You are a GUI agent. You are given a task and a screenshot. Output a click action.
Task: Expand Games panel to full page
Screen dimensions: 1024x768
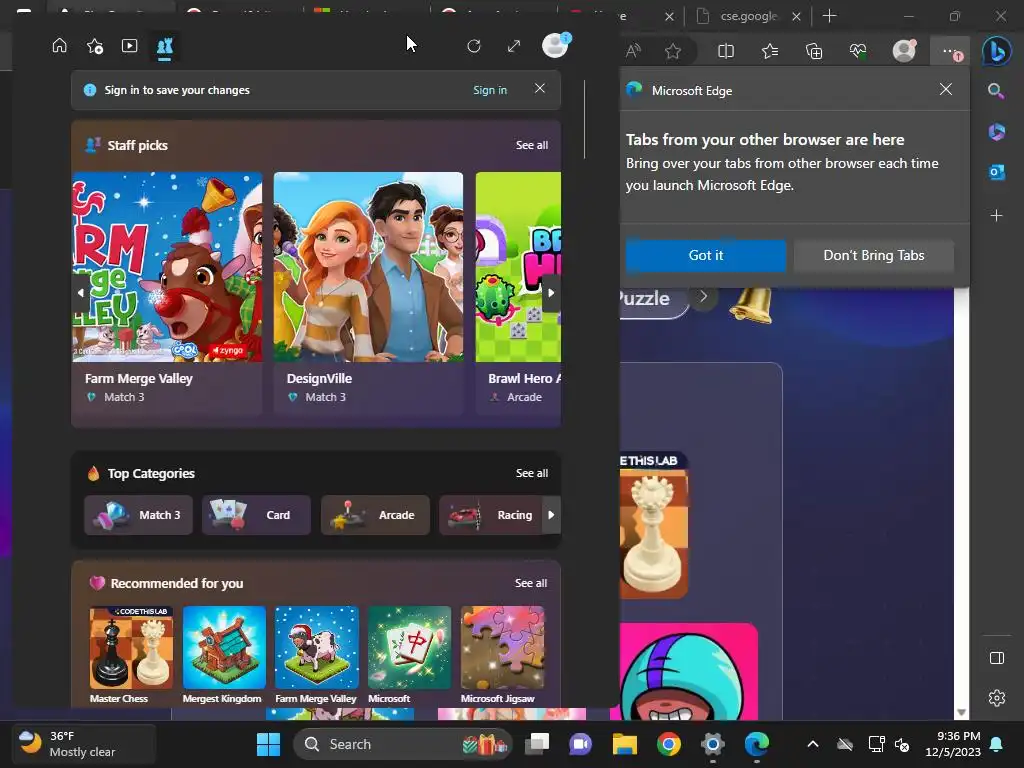click(514, 46)
